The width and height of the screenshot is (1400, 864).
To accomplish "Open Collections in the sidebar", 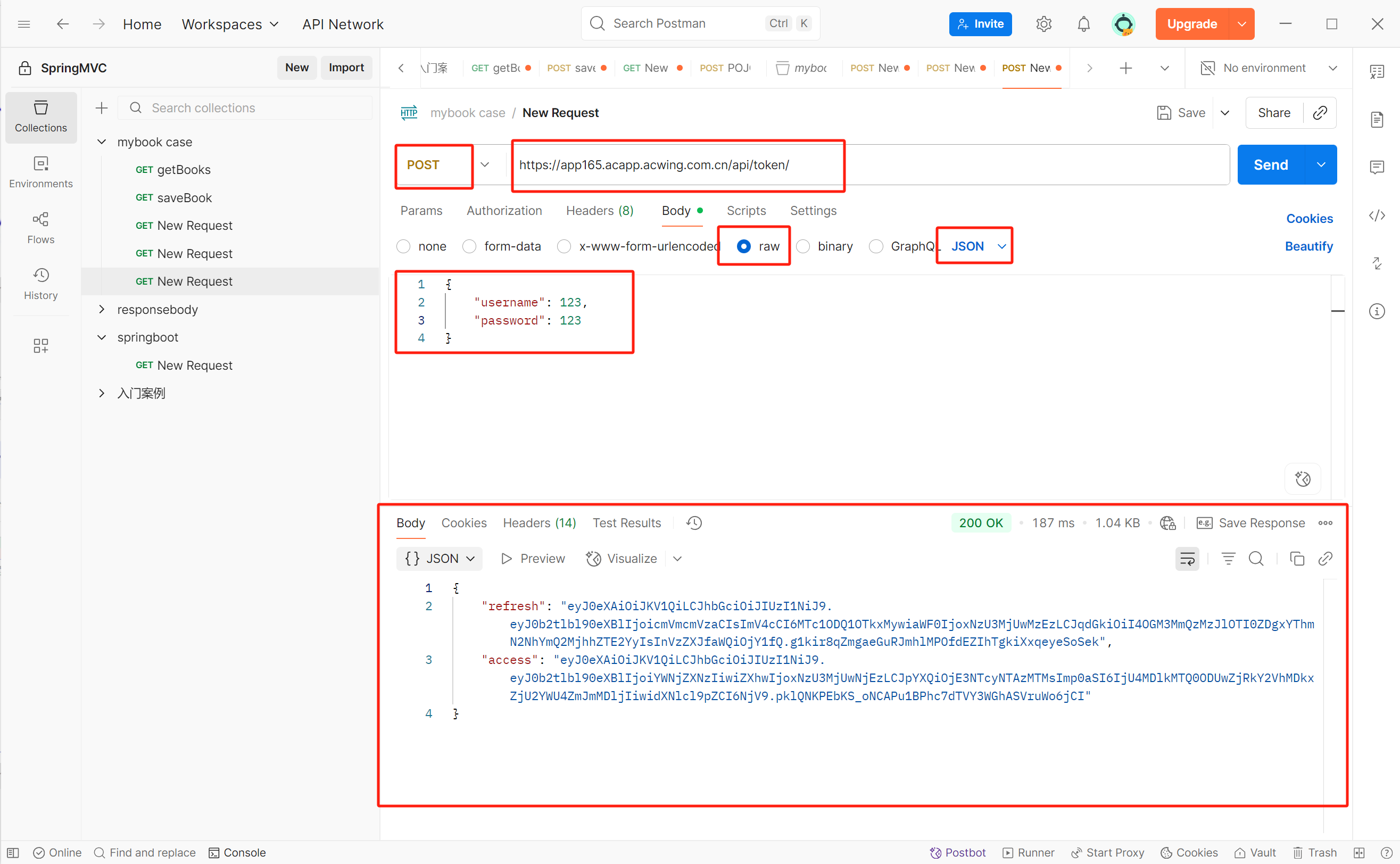I will [x=41, y=117].
